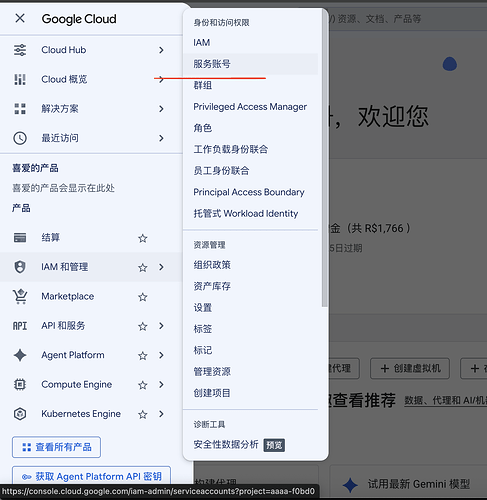
Task: Click the Cloud 概览 dashboard icon
Action: coord(20,79)
